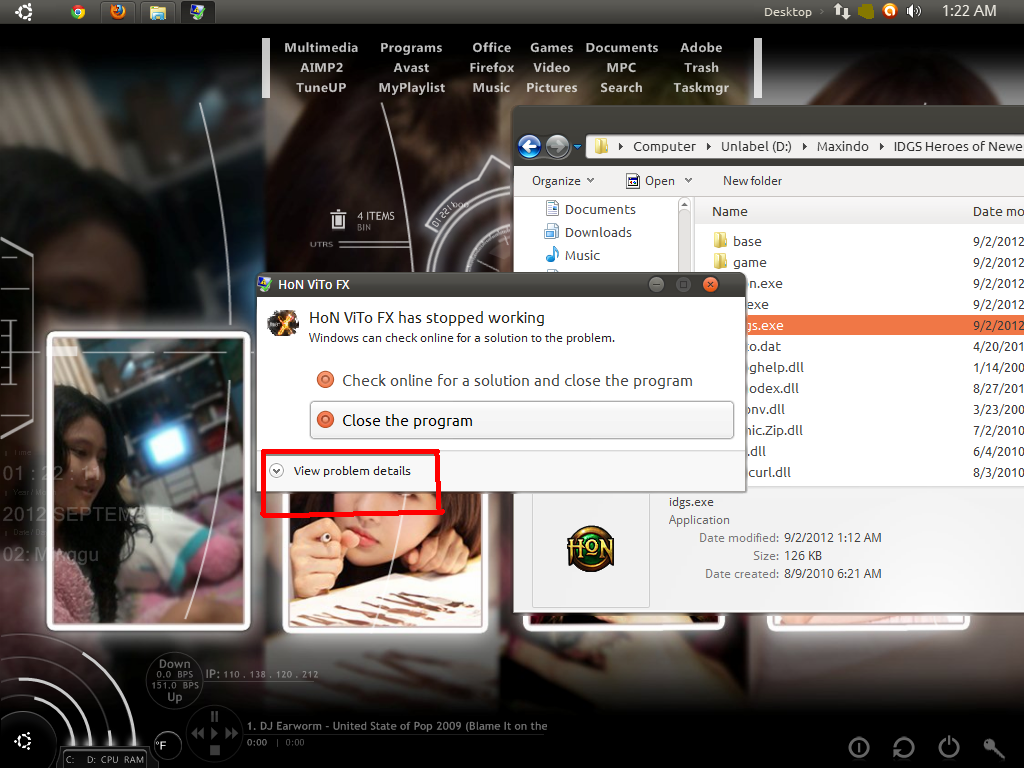Viewport: 1024px width, 768px height.
Task: Open dropdown arrow next to Open
Action: pyautogui.click(x=688, y=181)
